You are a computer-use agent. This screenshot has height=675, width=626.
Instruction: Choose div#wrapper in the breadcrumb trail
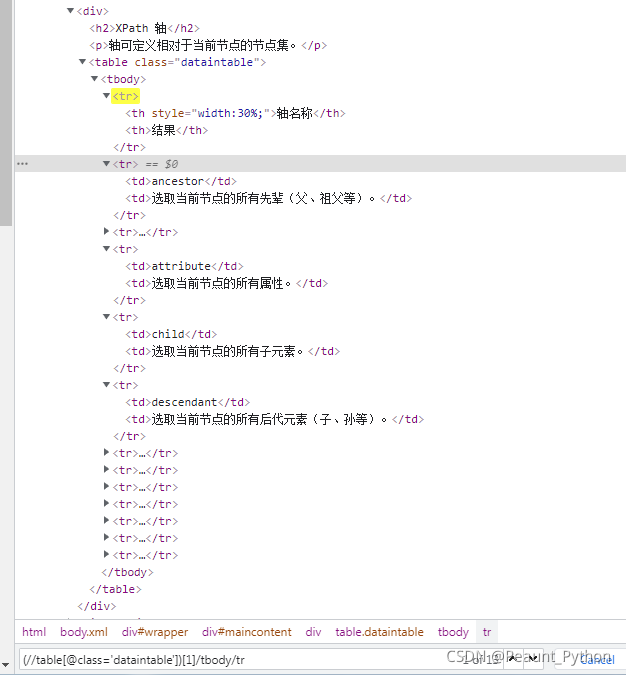[x=154, y=632]
